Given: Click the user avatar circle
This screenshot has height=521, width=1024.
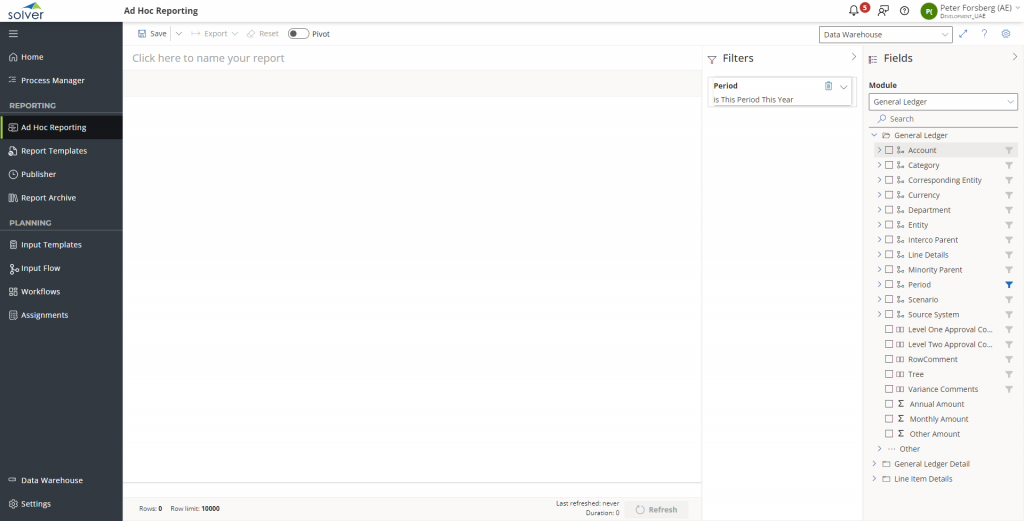Looking at the screenshot, I should [929, 11].
